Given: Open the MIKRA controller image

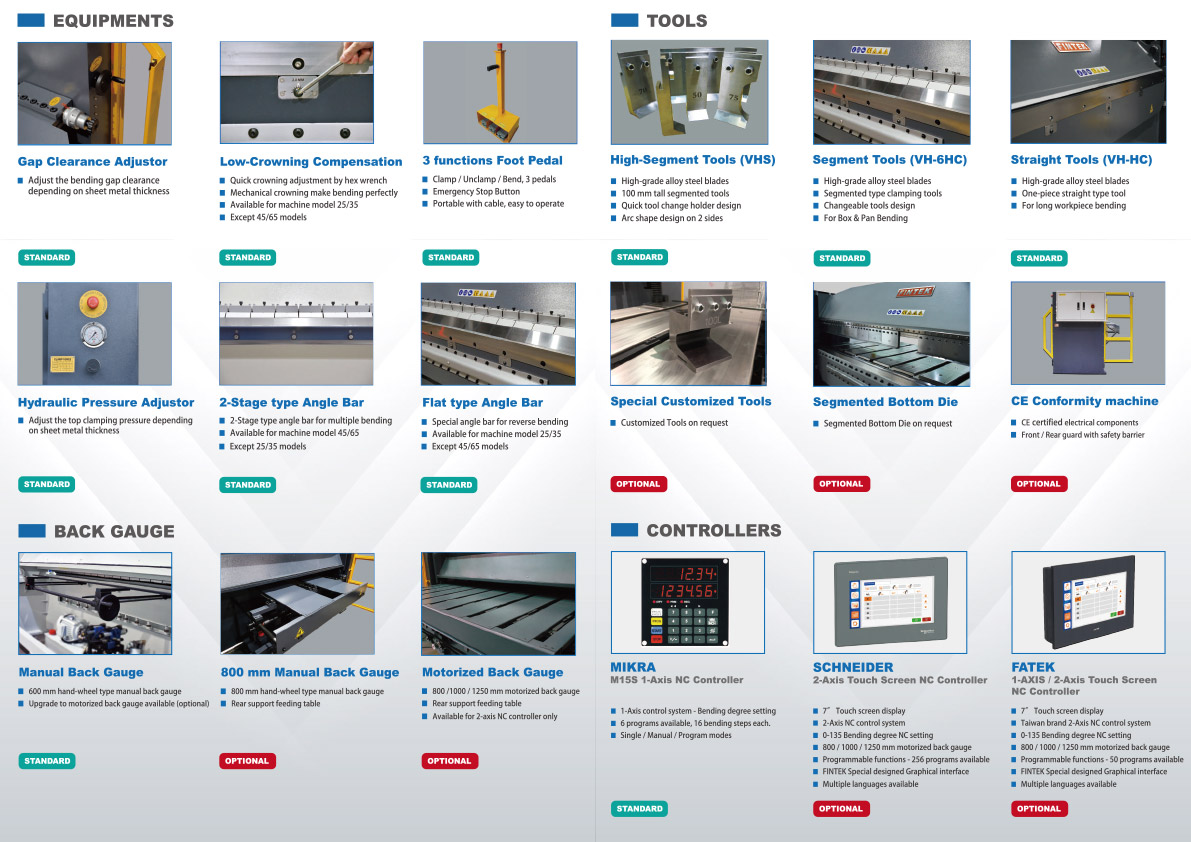Looking at the screenshot, I should 687,602.
